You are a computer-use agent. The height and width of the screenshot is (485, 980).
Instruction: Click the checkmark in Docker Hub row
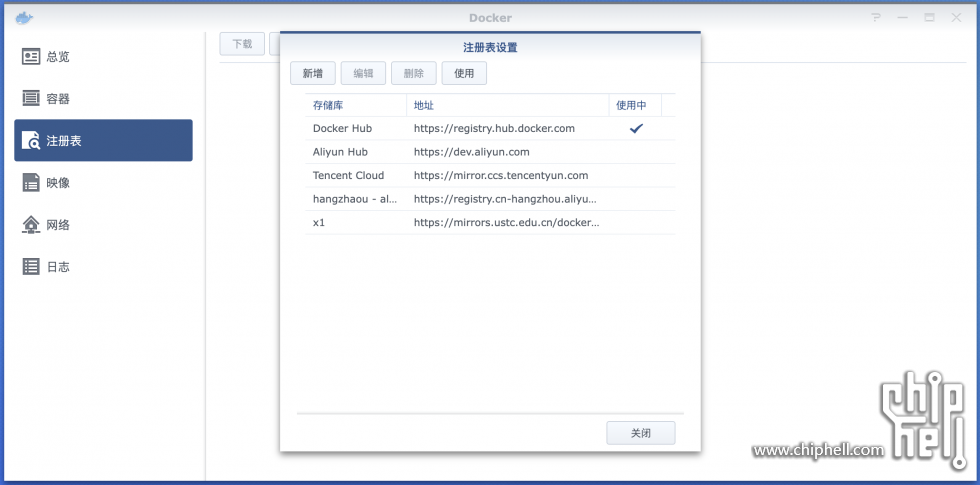point(636,128)
